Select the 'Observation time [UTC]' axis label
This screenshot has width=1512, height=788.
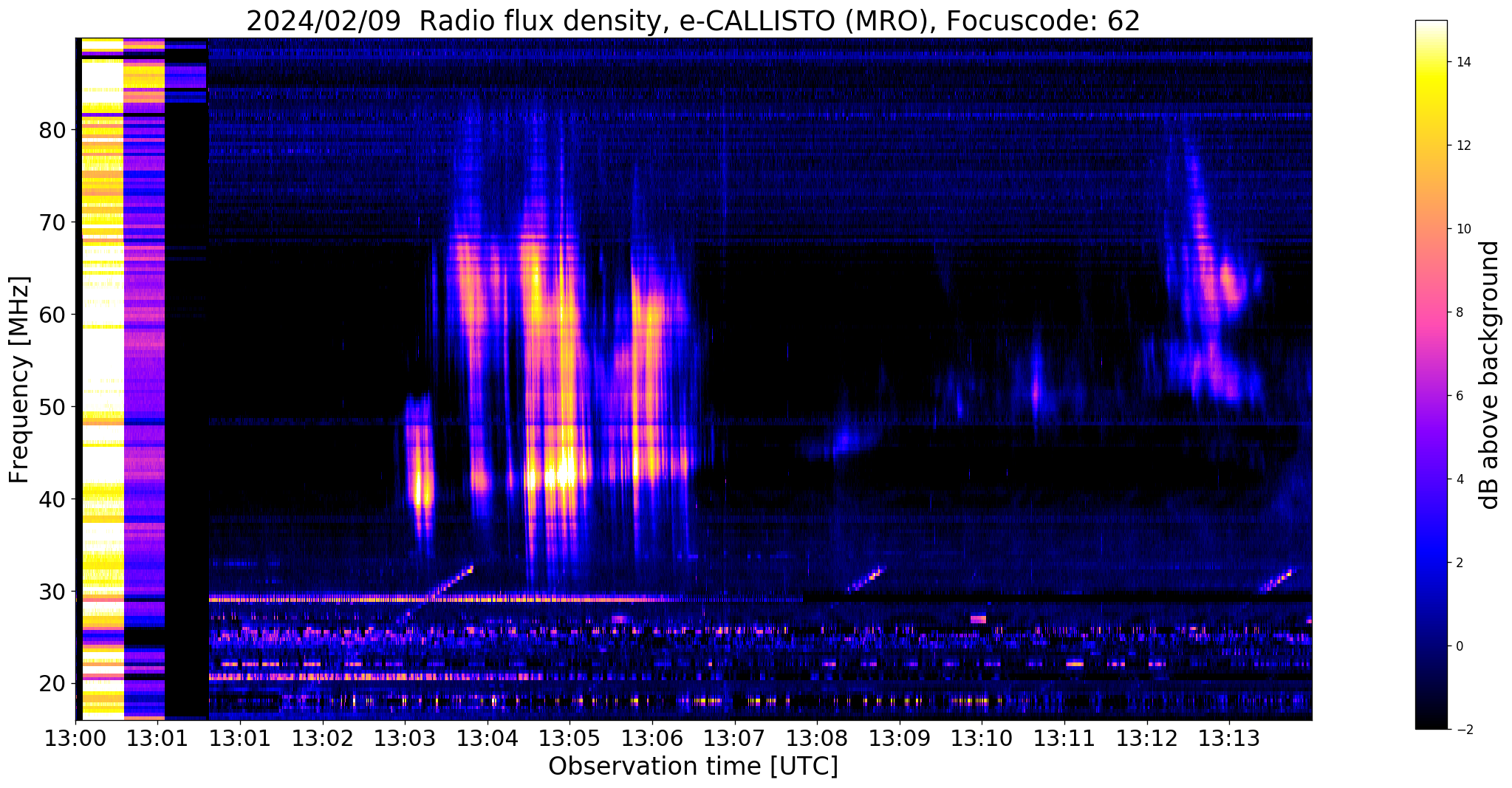pos(693,767)
